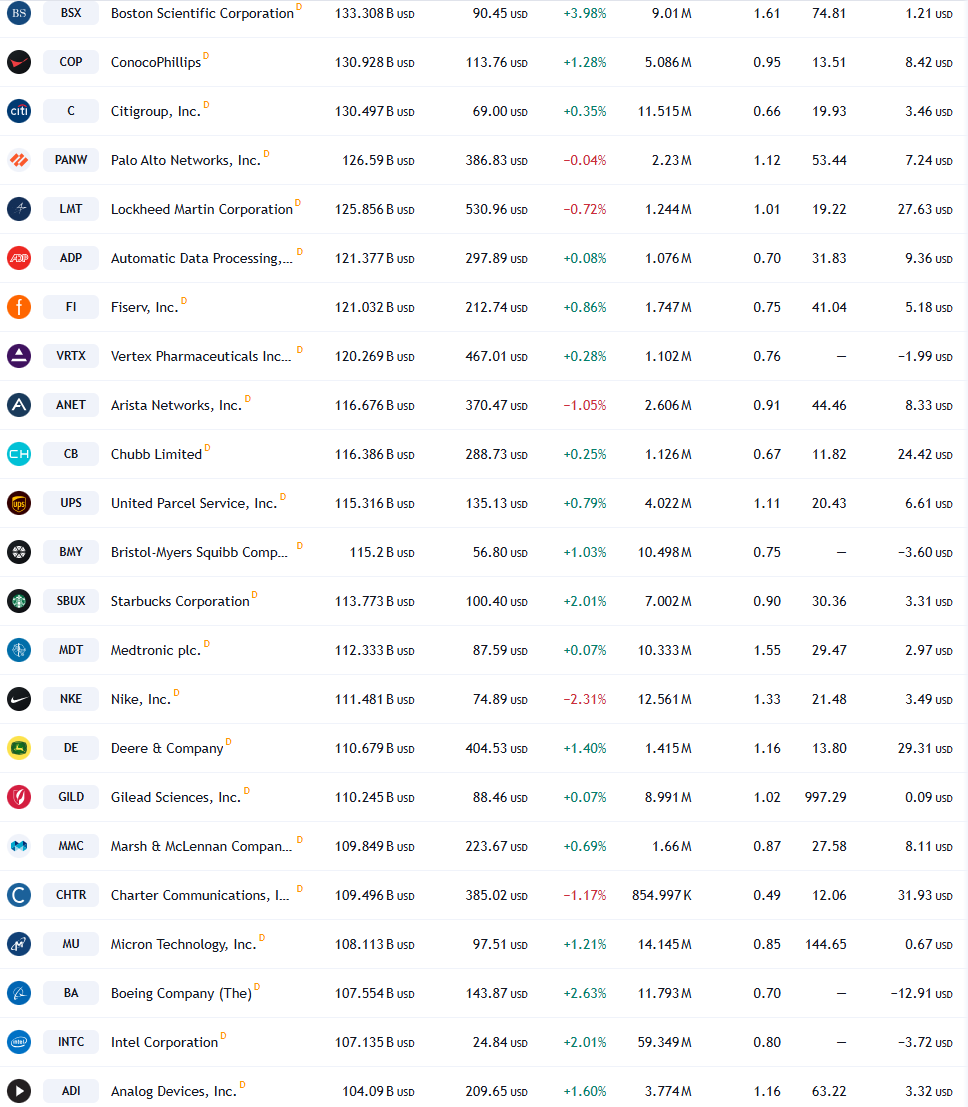968x1107 pixels.
Task: Click Starbucks price 100.40 USD
Action: [x=496, y=602]
